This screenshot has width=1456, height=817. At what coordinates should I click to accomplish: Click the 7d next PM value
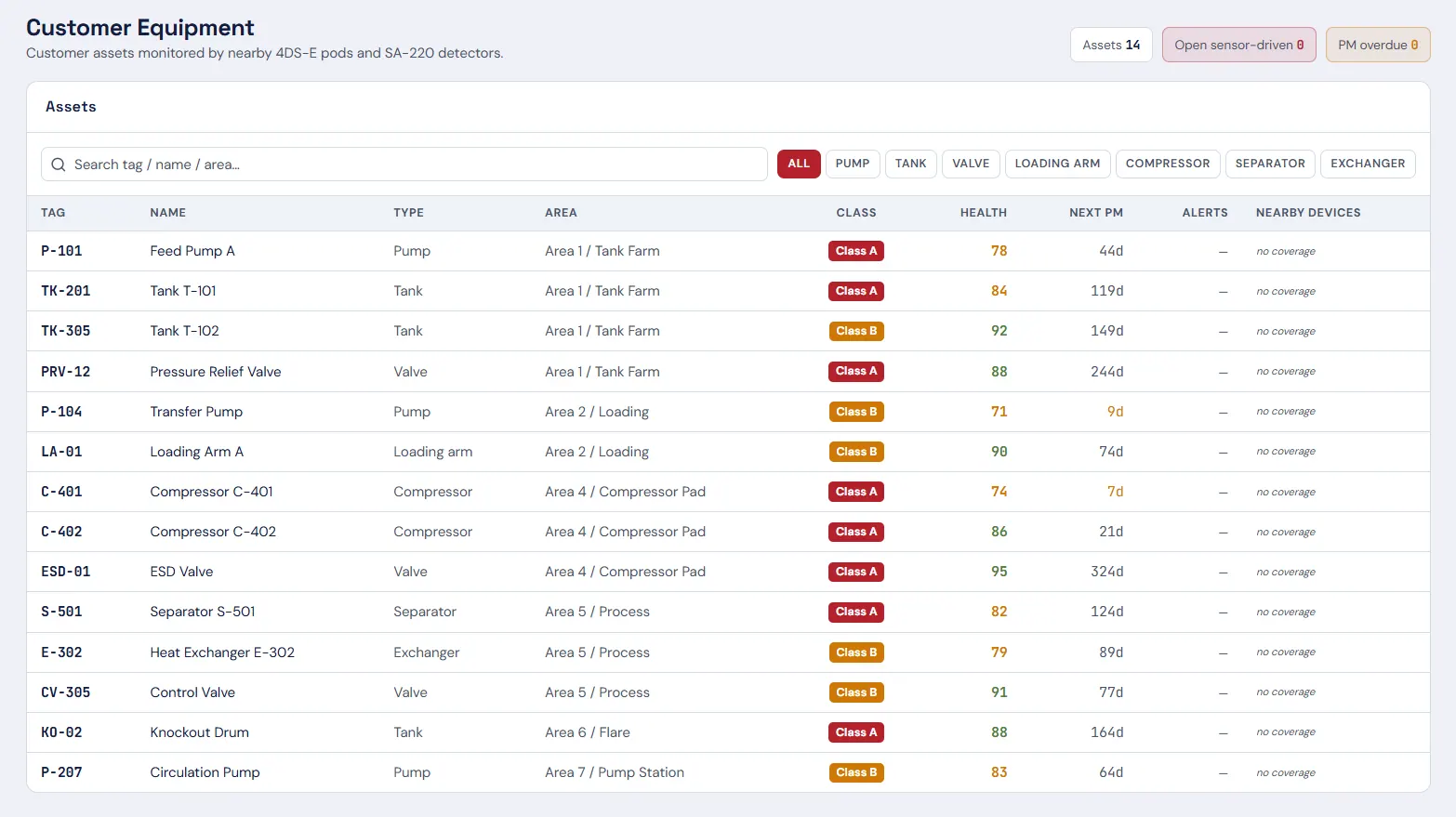1115,492
